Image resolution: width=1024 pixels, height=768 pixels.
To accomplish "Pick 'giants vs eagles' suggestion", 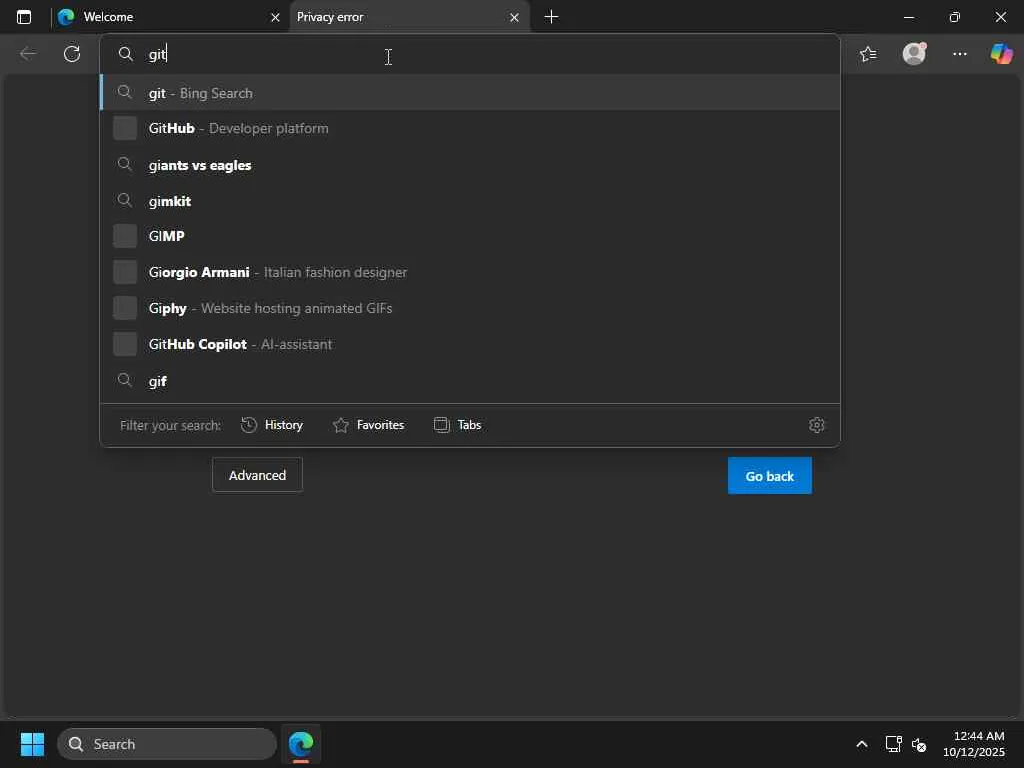I will click(470, 165).
